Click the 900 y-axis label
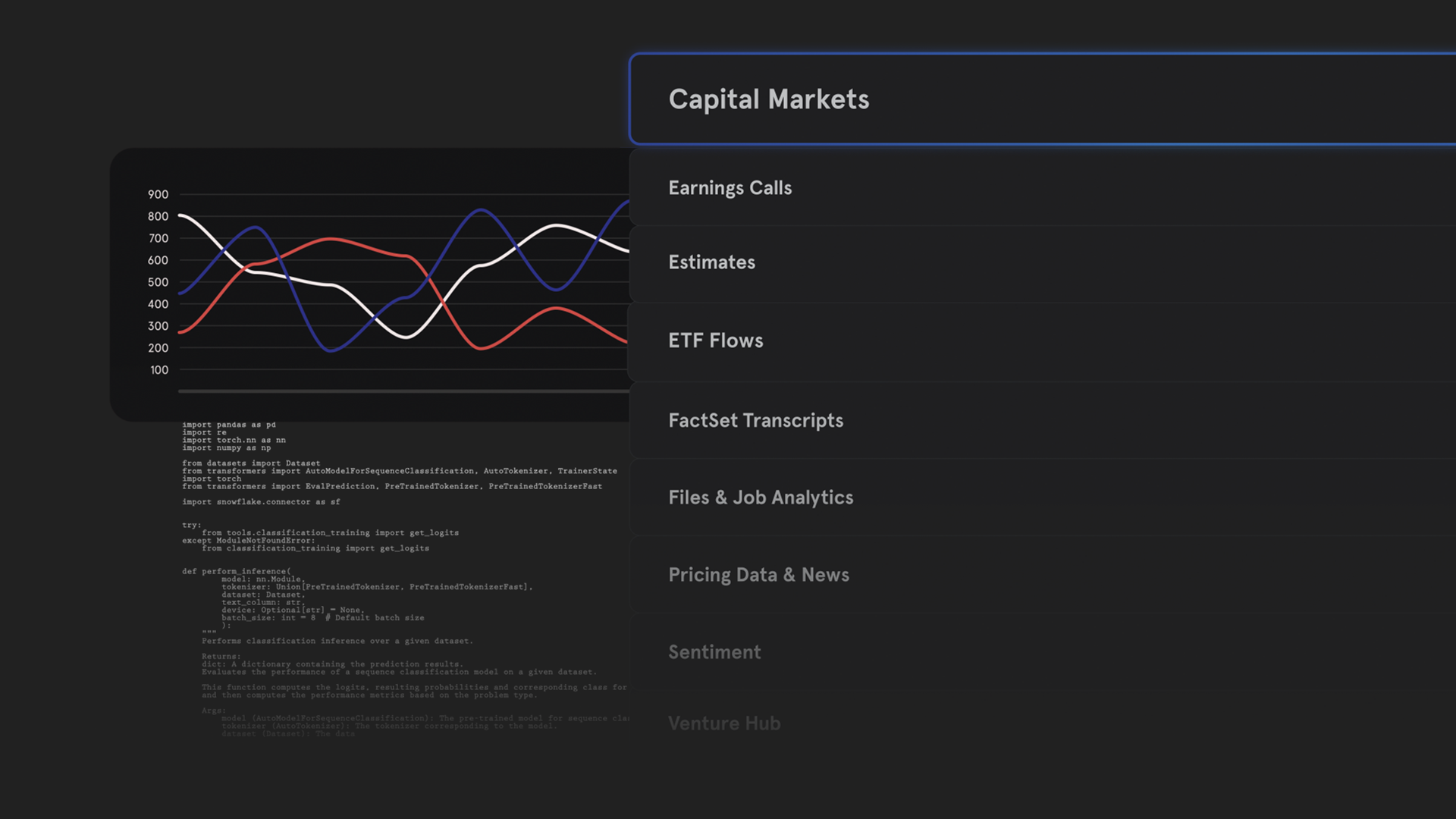This screenshot has height=819, width=1456. (x=158, y=195)
